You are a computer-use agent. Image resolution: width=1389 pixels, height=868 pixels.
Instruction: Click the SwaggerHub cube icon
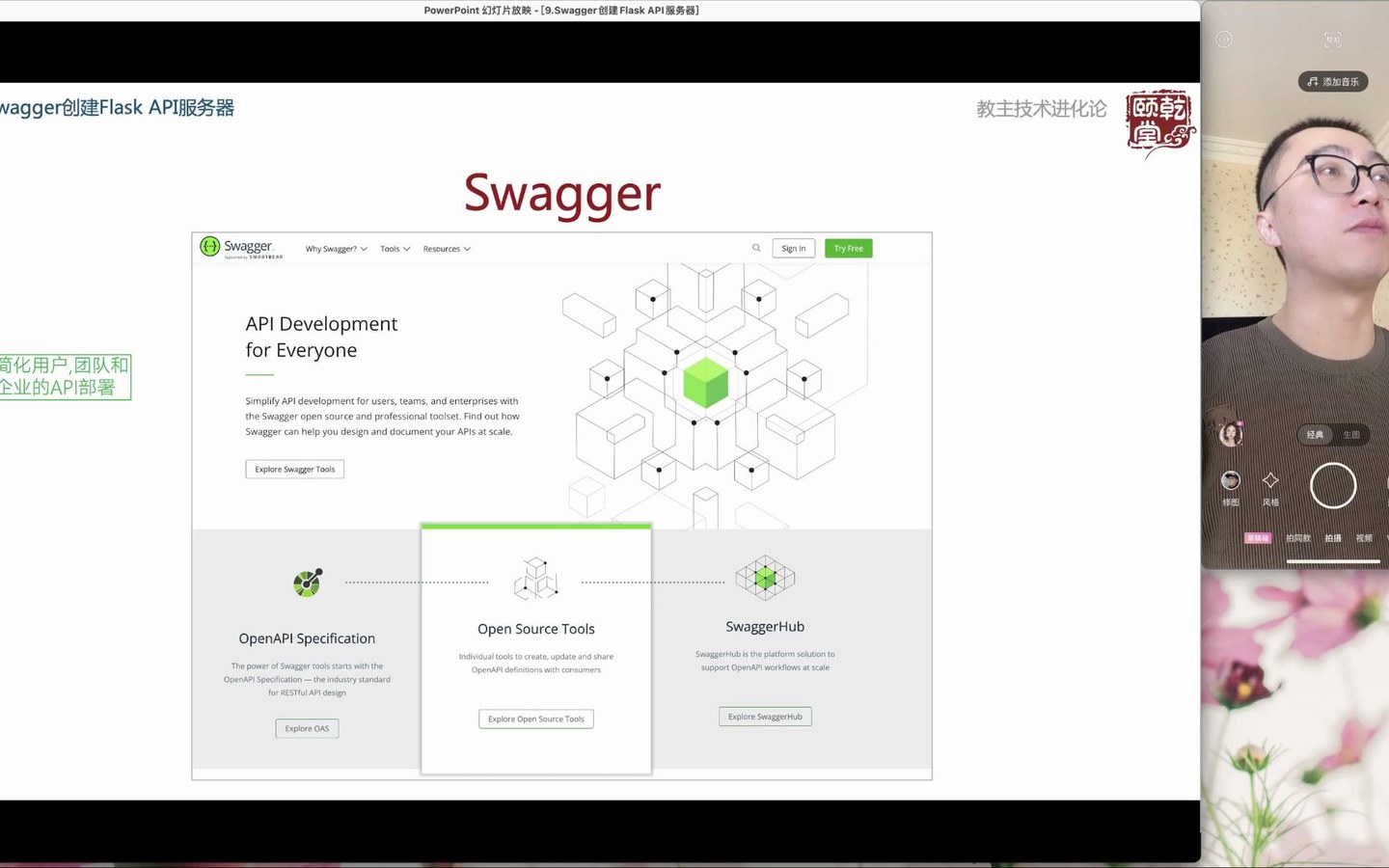click(765, 578)
